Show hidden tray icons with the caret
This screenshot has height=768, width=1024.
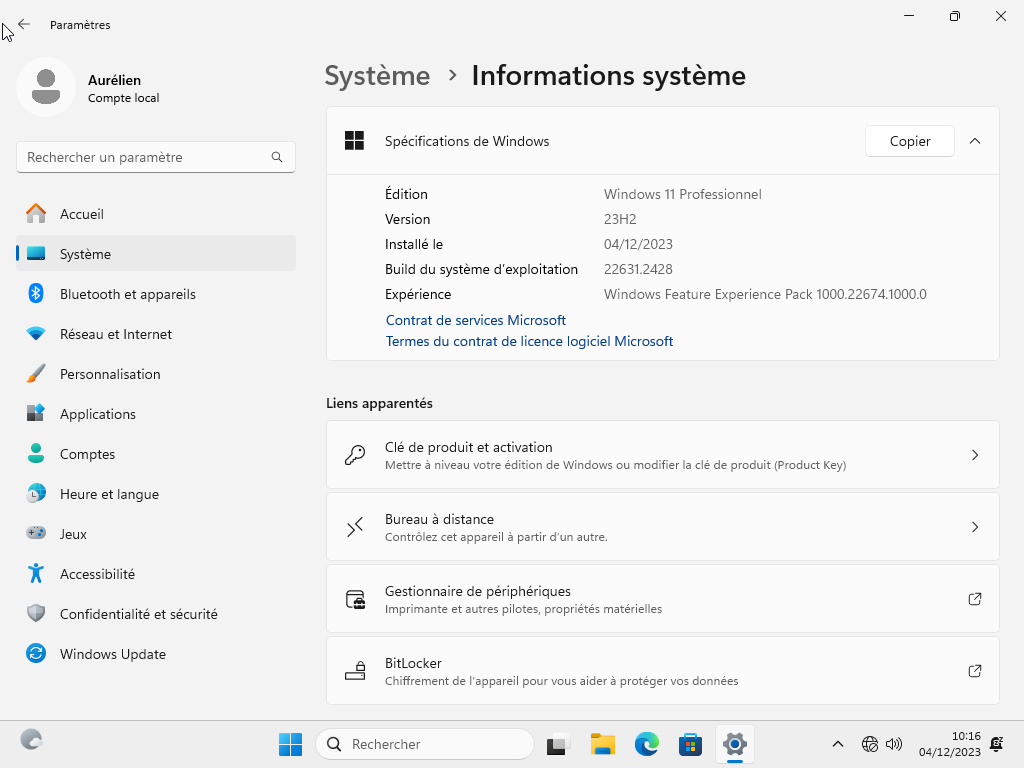click(x=838, y=744)
